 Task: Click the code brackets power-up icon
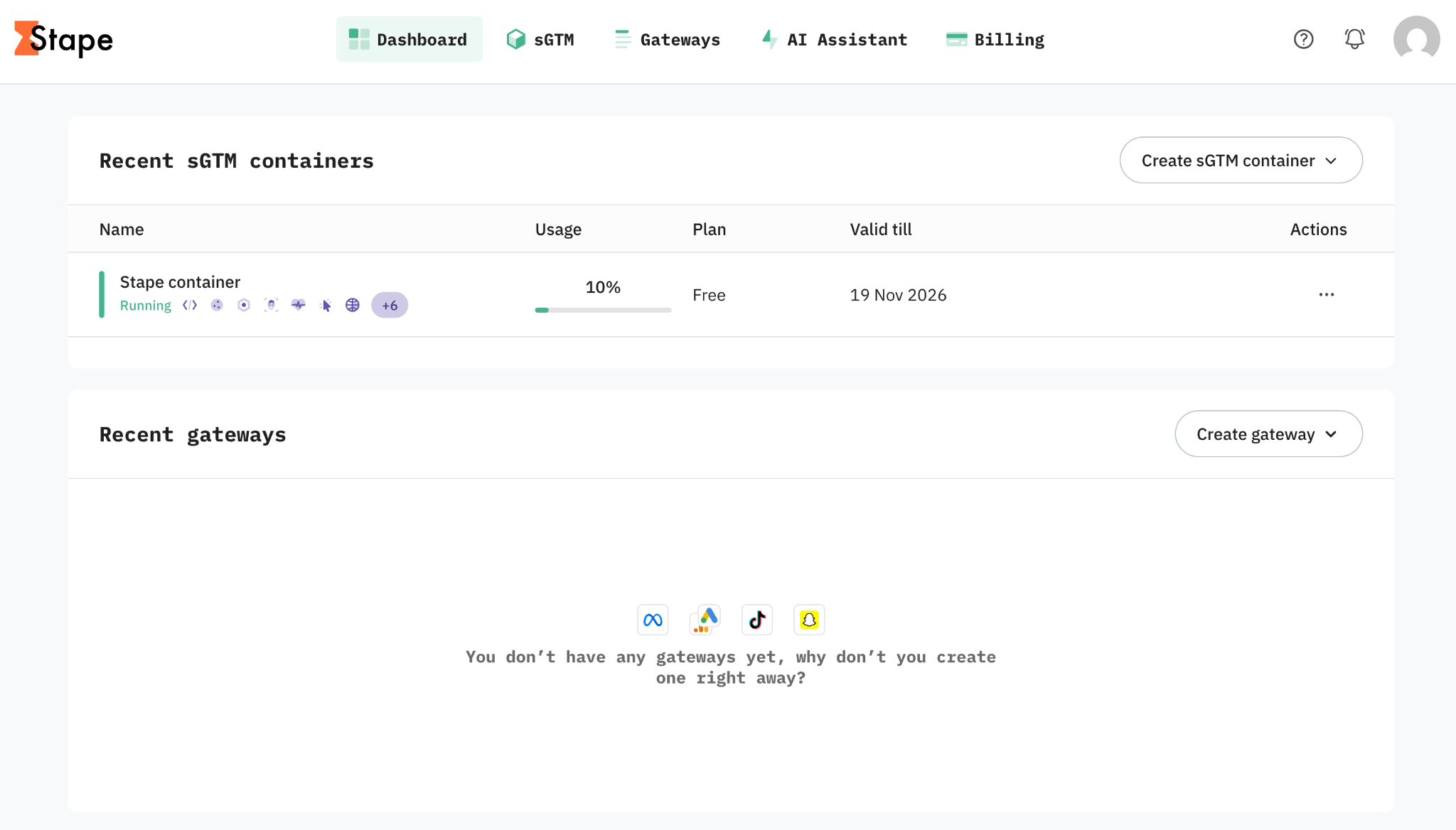click(x=190, y=305)
